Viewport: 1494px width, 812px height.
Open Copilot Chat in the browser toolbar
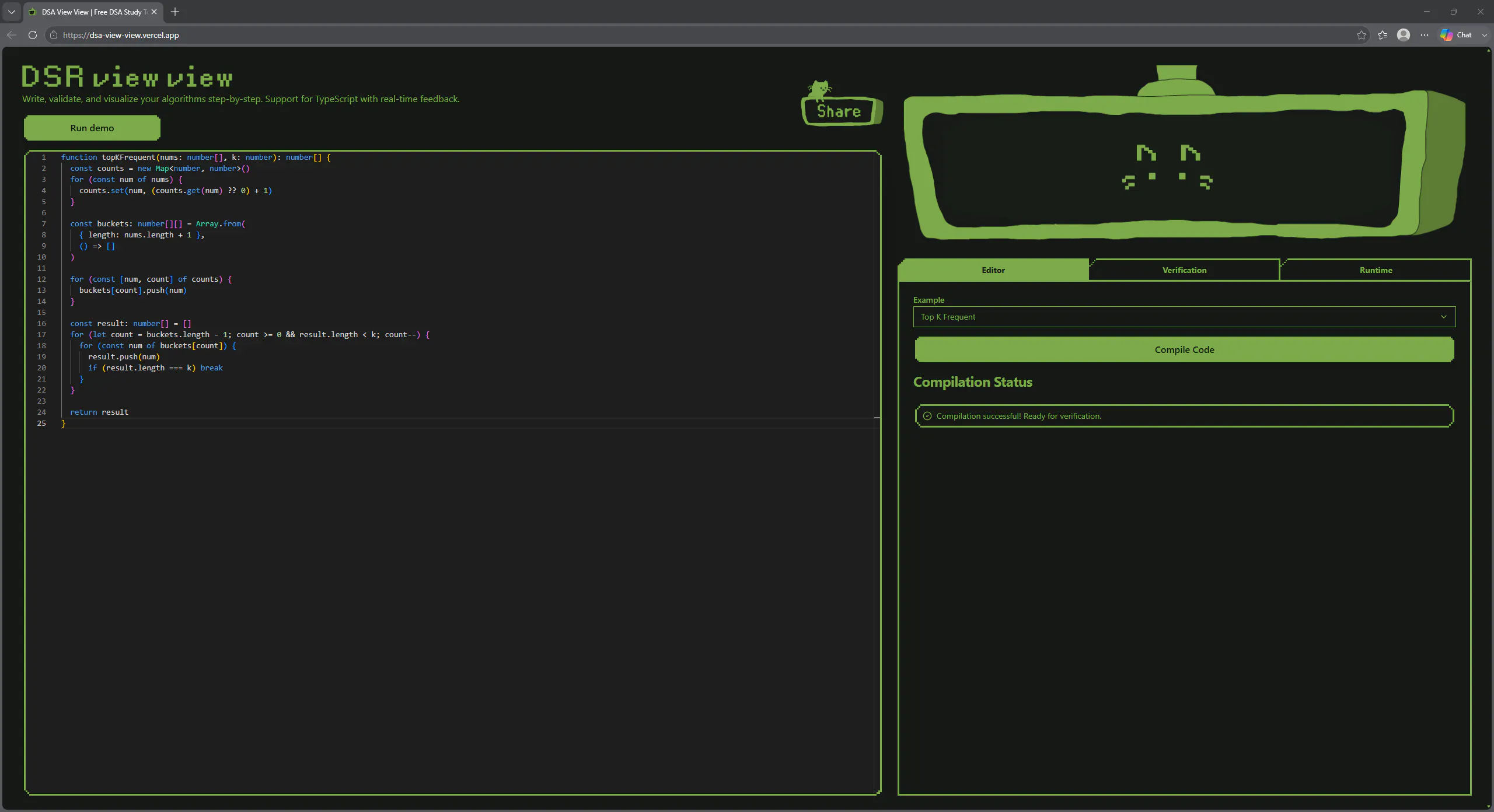coord(1456,35)
